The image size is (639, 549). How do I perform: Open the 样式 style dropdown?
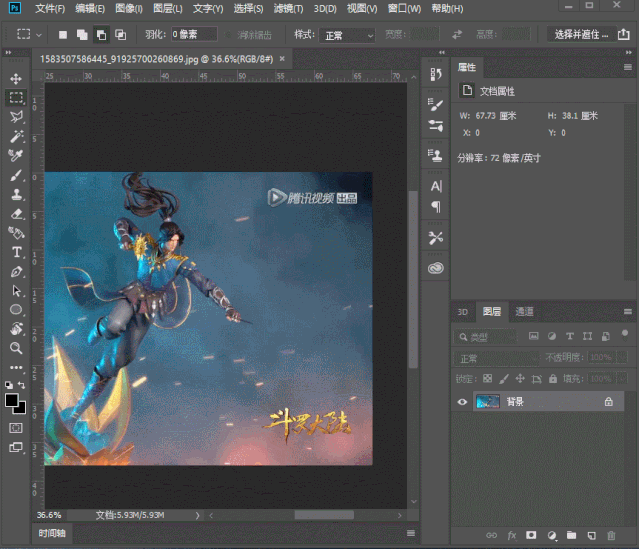tap(346, 35)
